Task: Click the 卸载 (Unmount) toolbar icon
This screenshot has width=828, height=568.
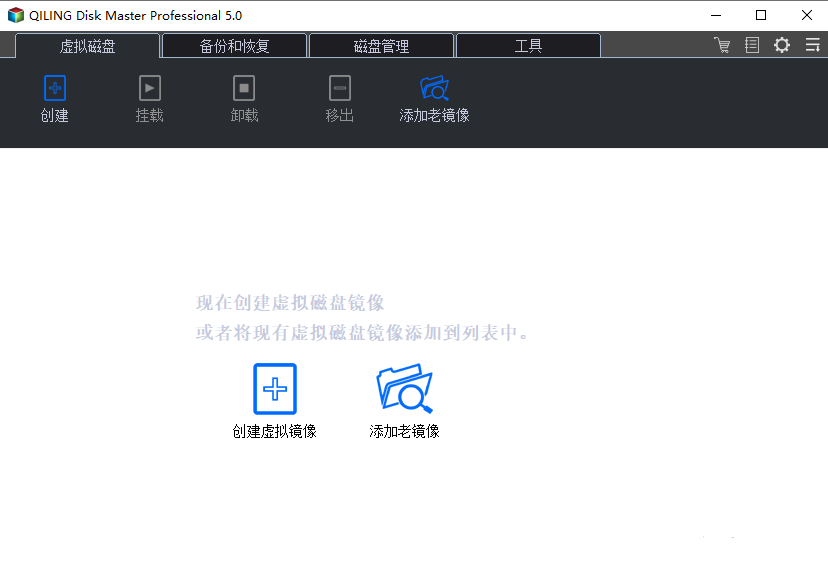Action: click(244, 88)
